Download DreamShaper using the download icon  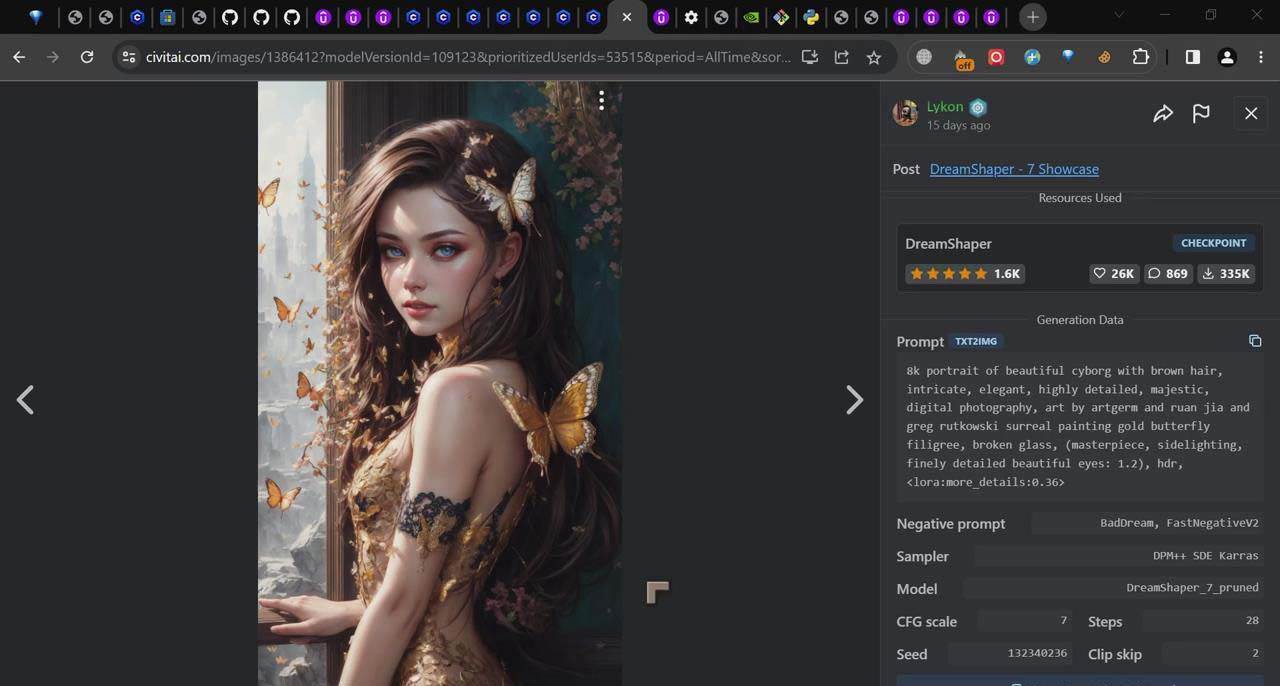(1226, 273)
